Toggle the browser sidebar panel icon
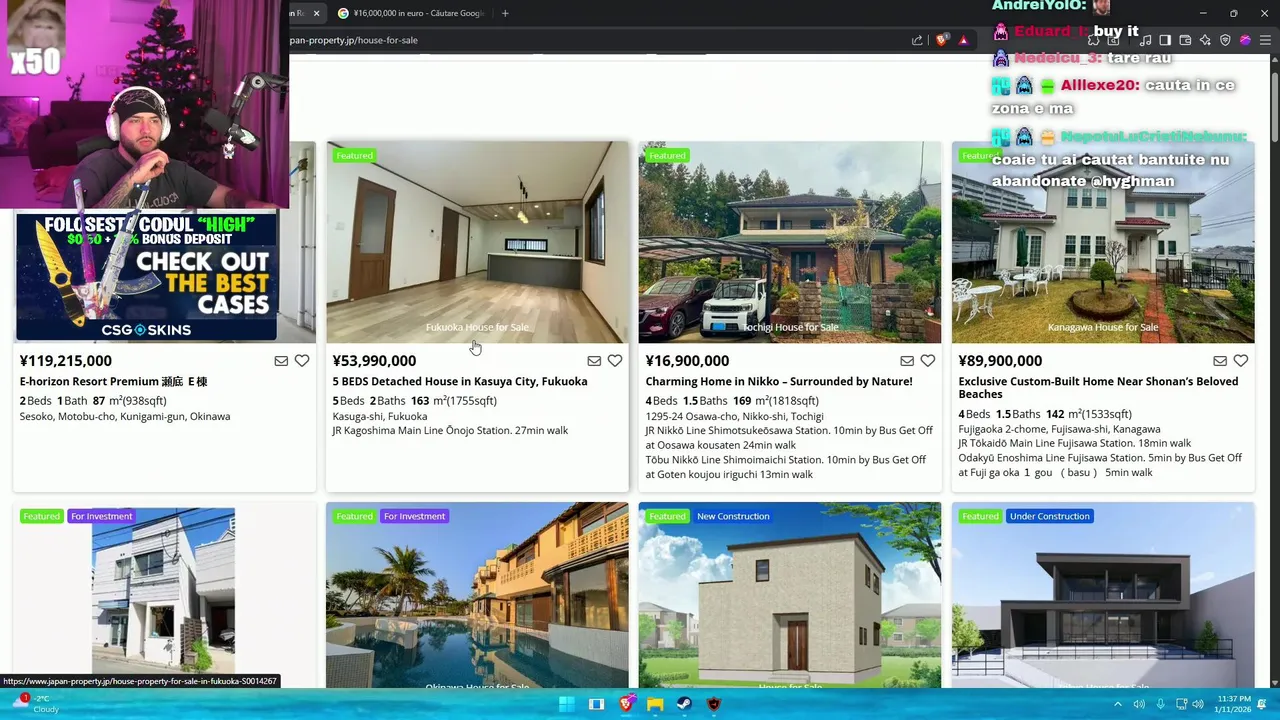1280x720 pixels. coord(1165,40)
